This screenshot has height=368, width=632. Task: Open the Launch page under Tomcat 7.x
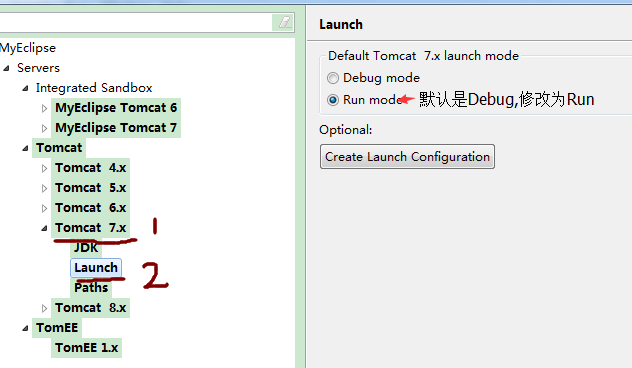[x=96, y=268]
